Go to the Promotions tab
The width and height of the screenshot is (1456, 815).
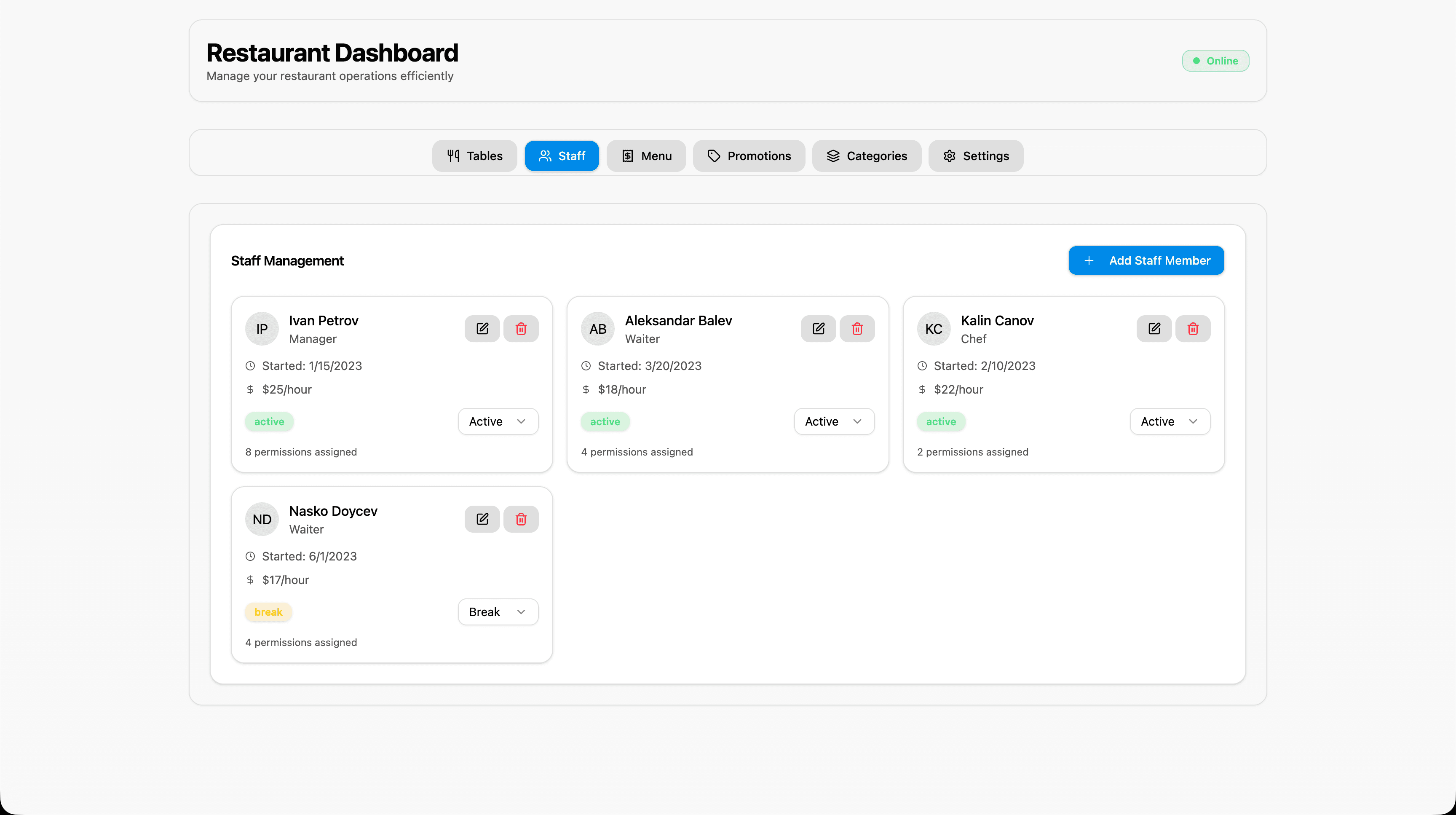pos(749,156)
